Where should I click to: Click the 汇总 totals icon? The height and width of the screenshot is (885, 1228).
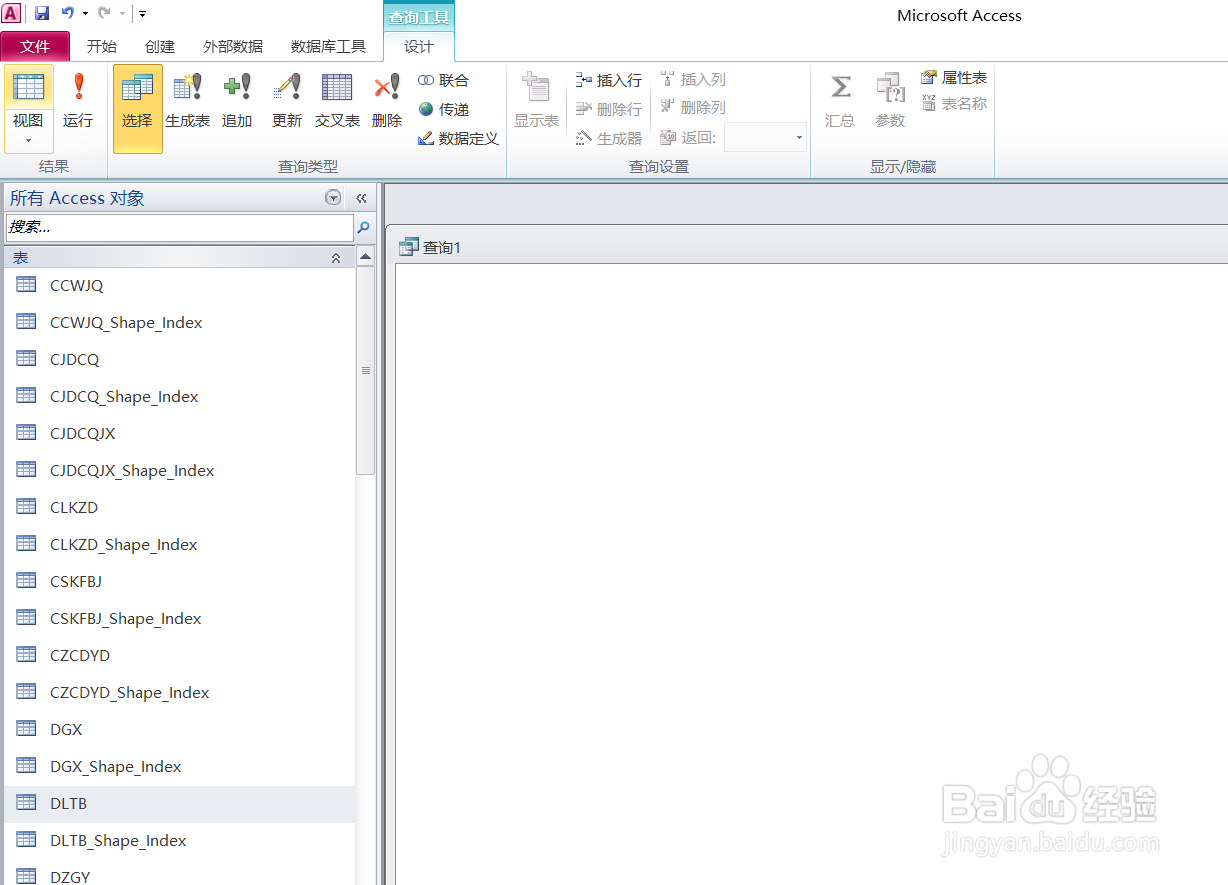(840, 100)
